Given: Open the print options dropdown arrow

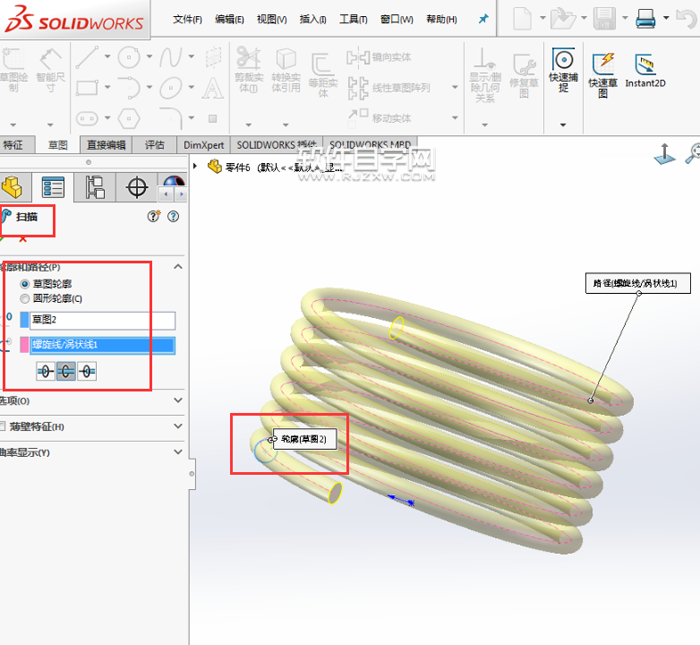Looking at the screenshot, I should [x=666, y=18].
